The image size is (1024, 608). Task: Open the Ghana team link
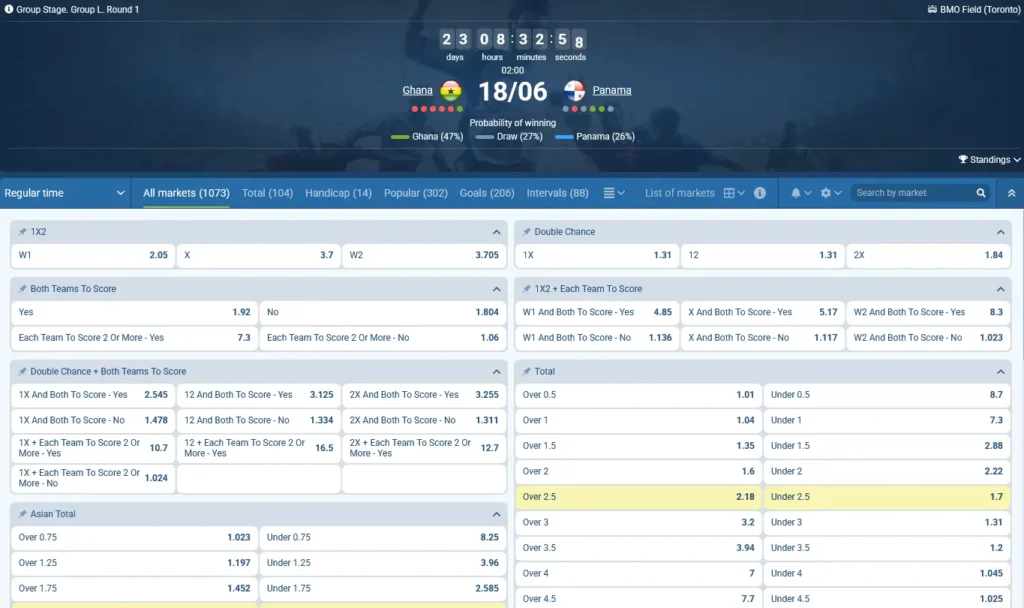tap(417, 90)
